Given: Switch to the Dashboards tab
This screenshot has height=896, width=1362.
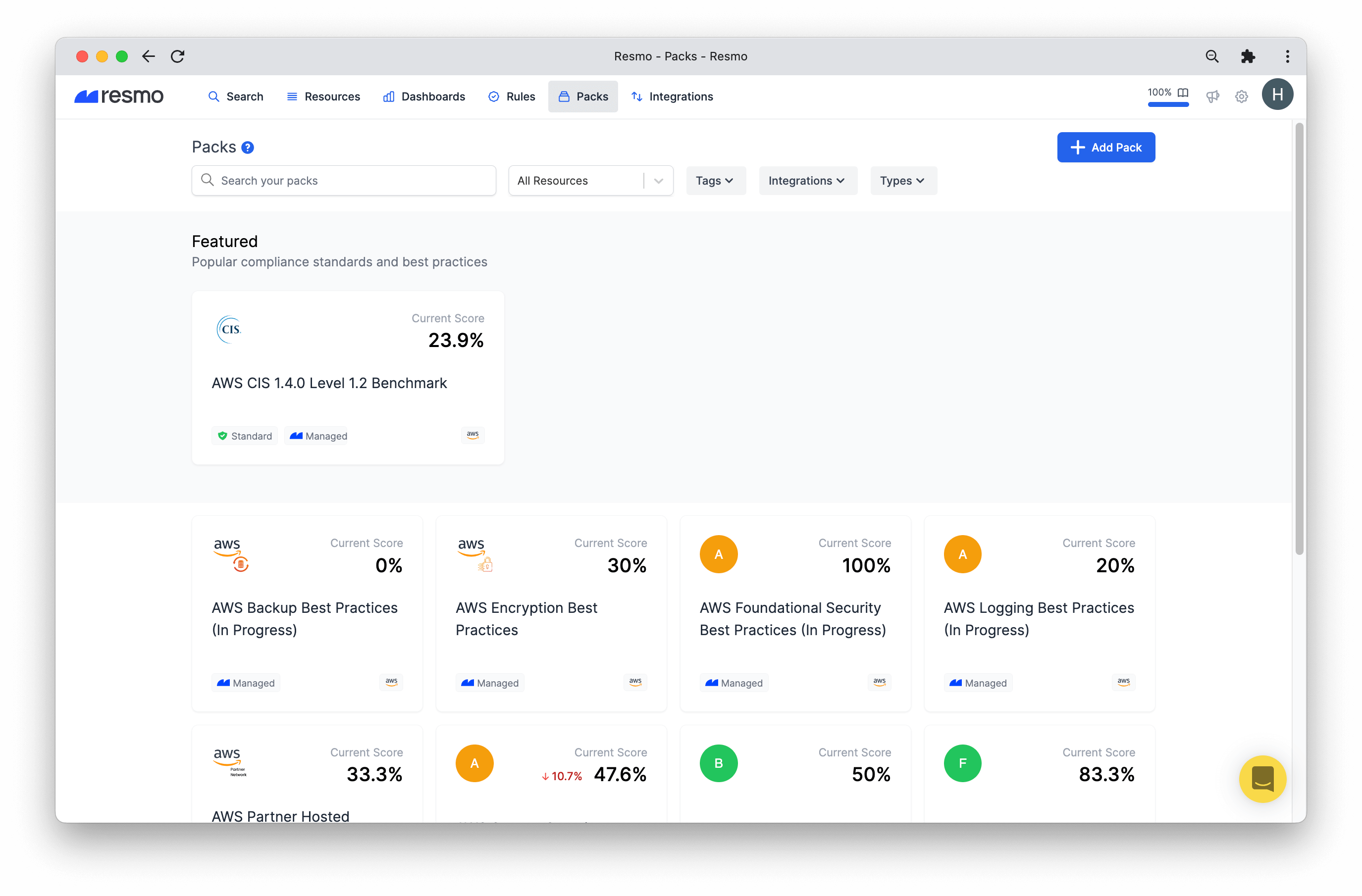Looking at the screenshot, I should (424, 97).
